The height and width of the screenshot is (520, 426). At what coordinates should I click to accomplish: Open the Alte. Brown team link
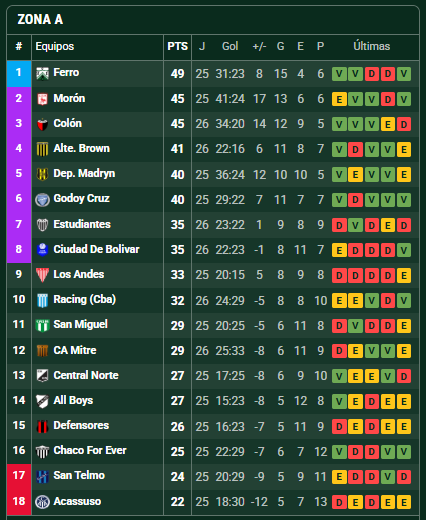[81, 148]
